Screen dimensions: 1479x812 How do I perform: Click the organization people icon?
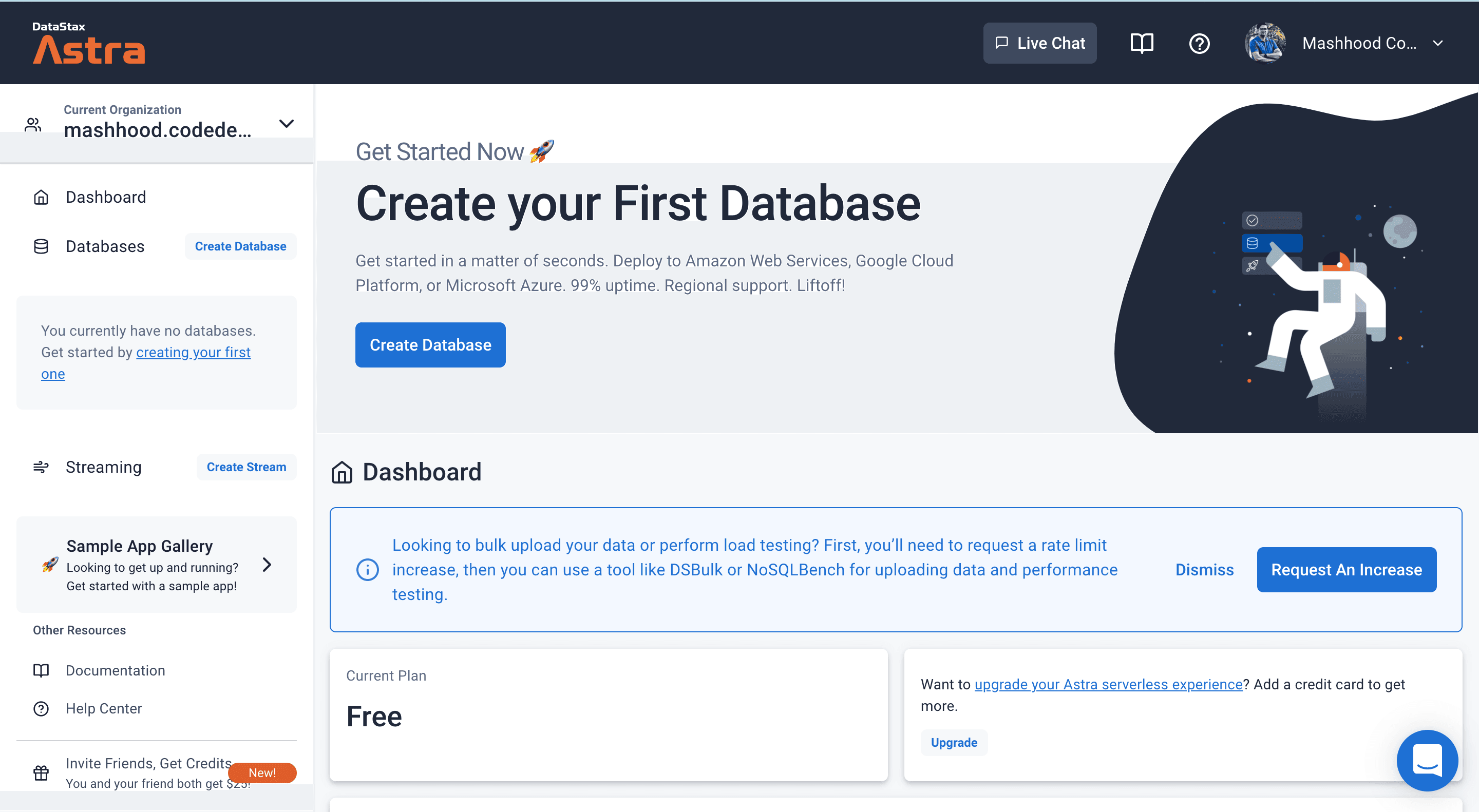click(x=33, y=125)
